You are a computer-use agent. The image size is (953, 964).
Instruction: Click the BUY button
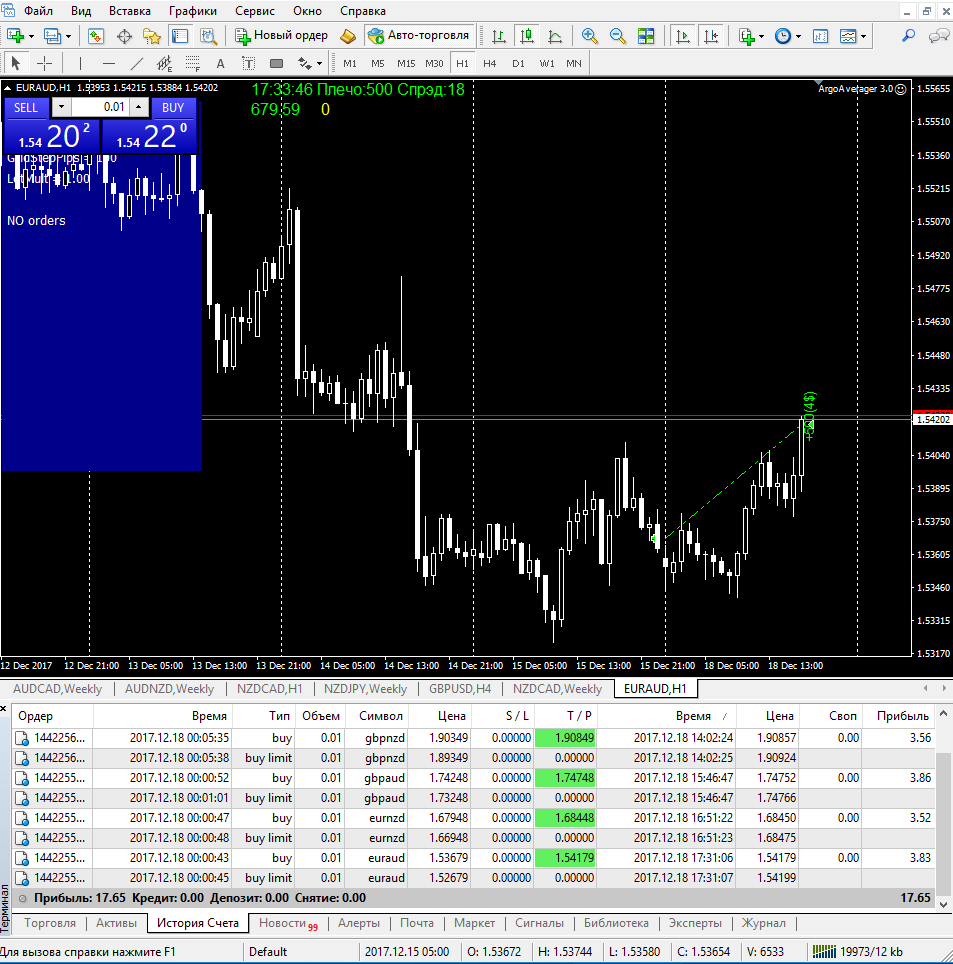(173, 108)
